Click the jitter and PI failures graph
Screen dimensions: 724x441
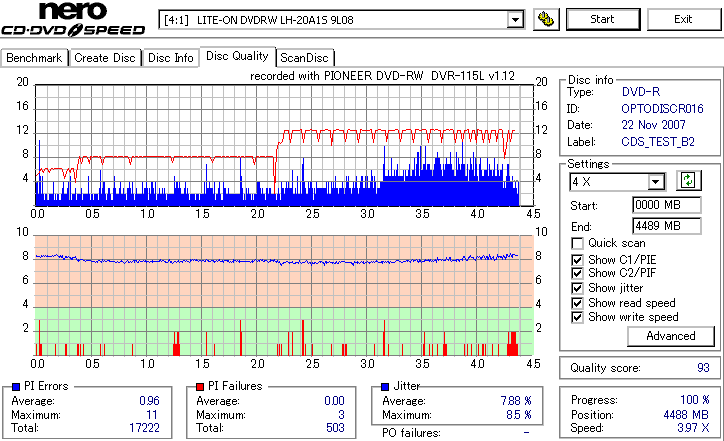click(284, 296)
